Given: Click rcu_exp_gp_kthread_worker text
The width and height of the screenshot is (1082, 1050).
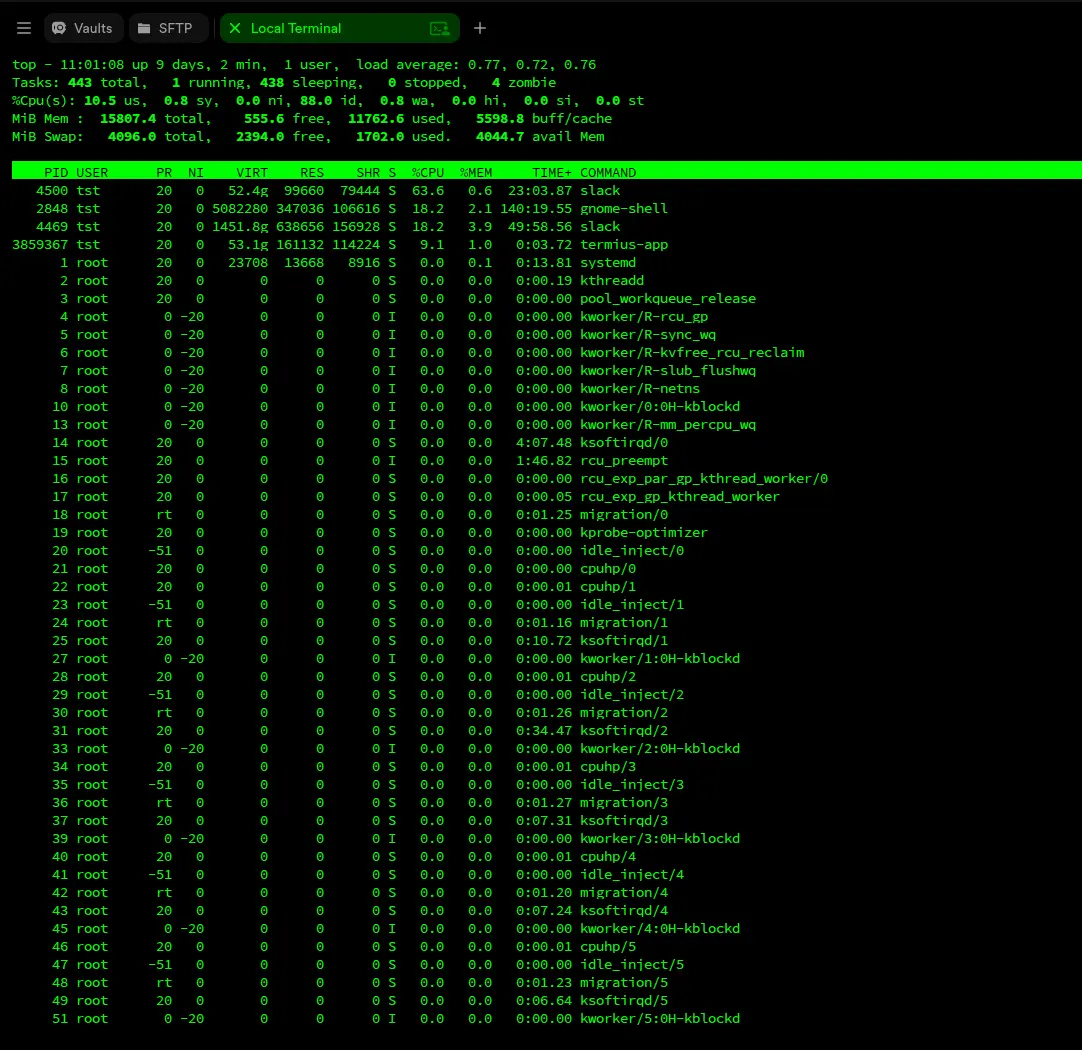Looking at the screenshot, I should coord(680,497).
